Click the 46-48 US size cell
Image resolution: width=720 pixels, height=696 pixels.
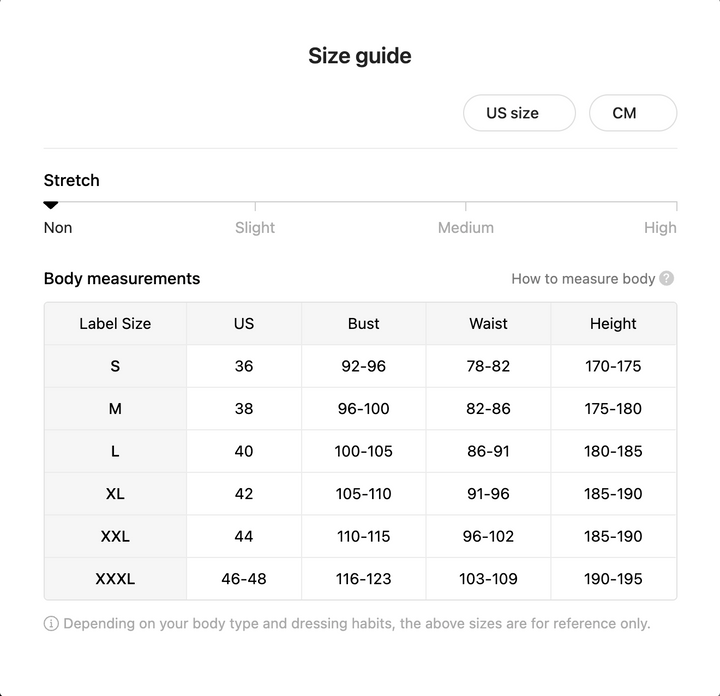tap(244, 579)
